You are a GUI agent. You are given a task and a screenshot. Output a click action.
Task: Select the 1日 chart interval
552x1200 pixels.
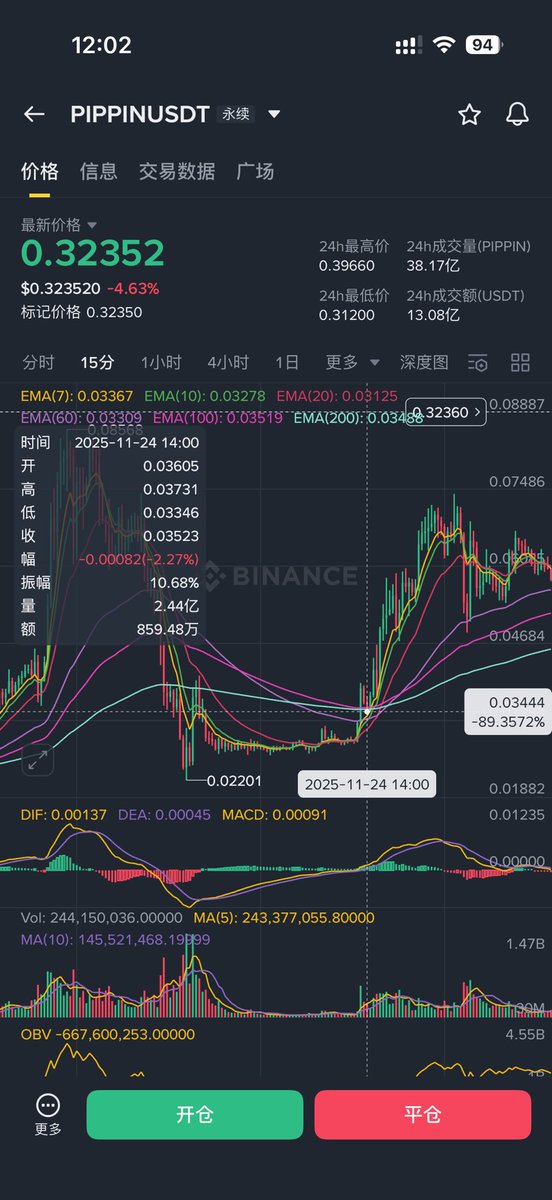point(287,362)
